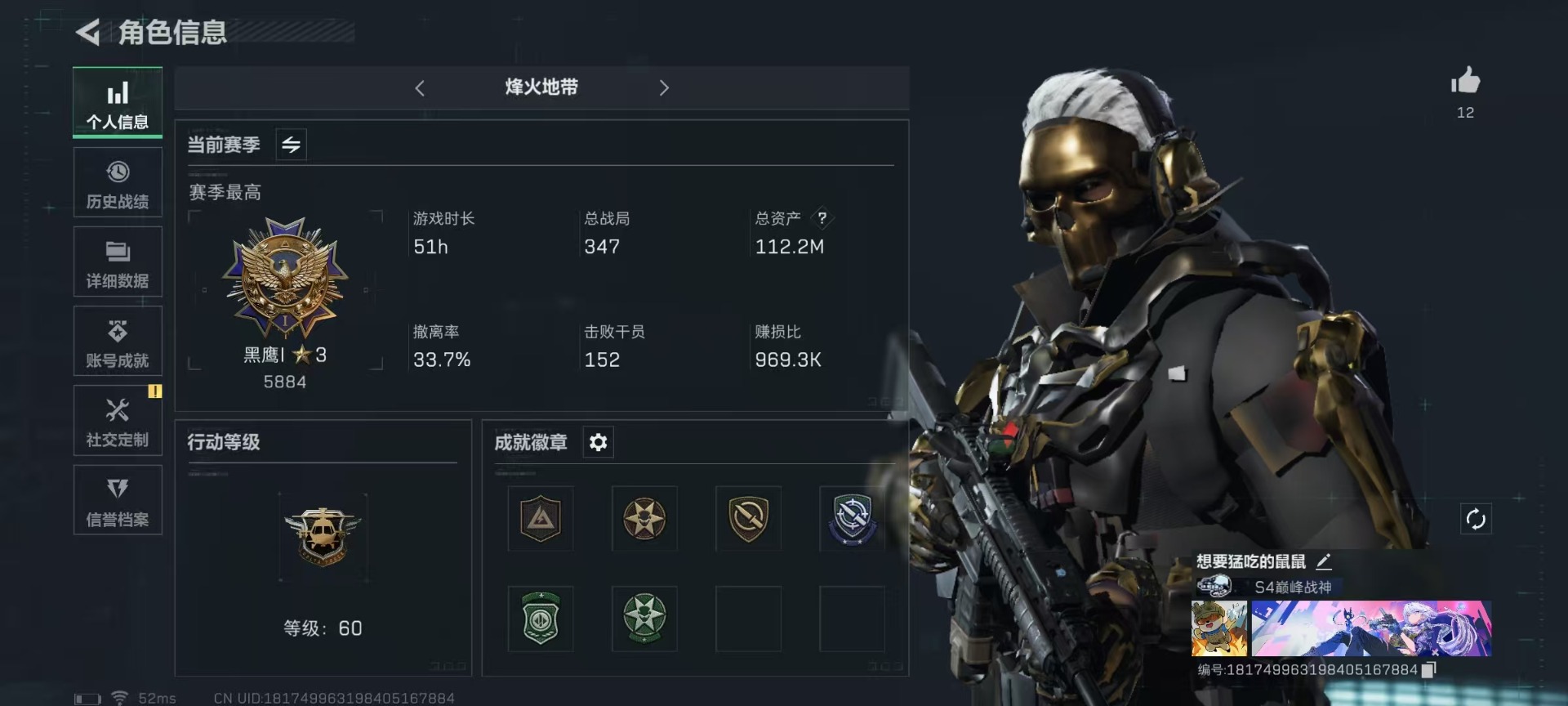Click the 总资产 question mark help icon
This screenshot has width=1568, height=706.
tap(822, 218)
